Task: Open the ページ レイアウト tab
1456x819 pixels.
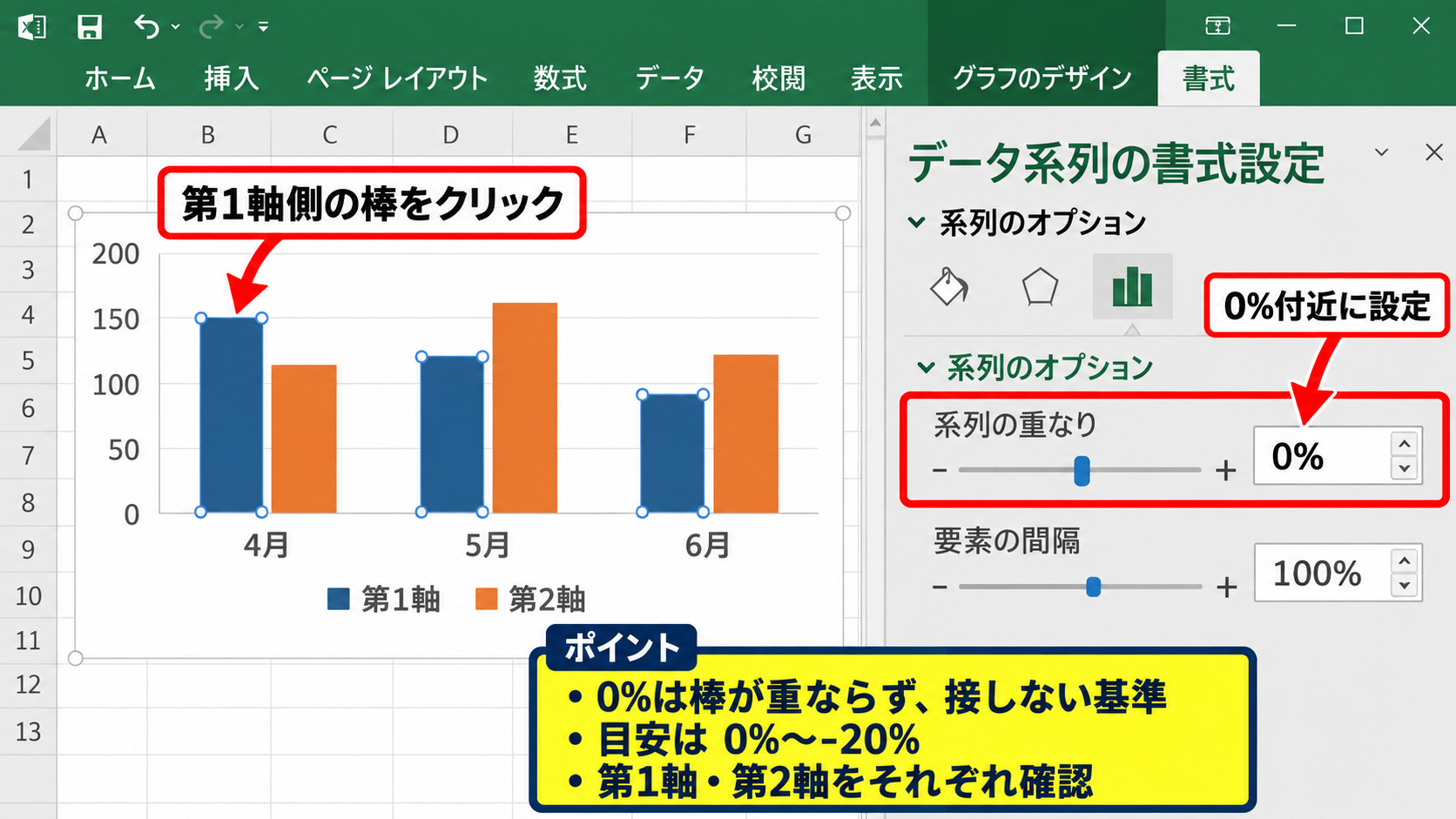Action: [397, 78]
